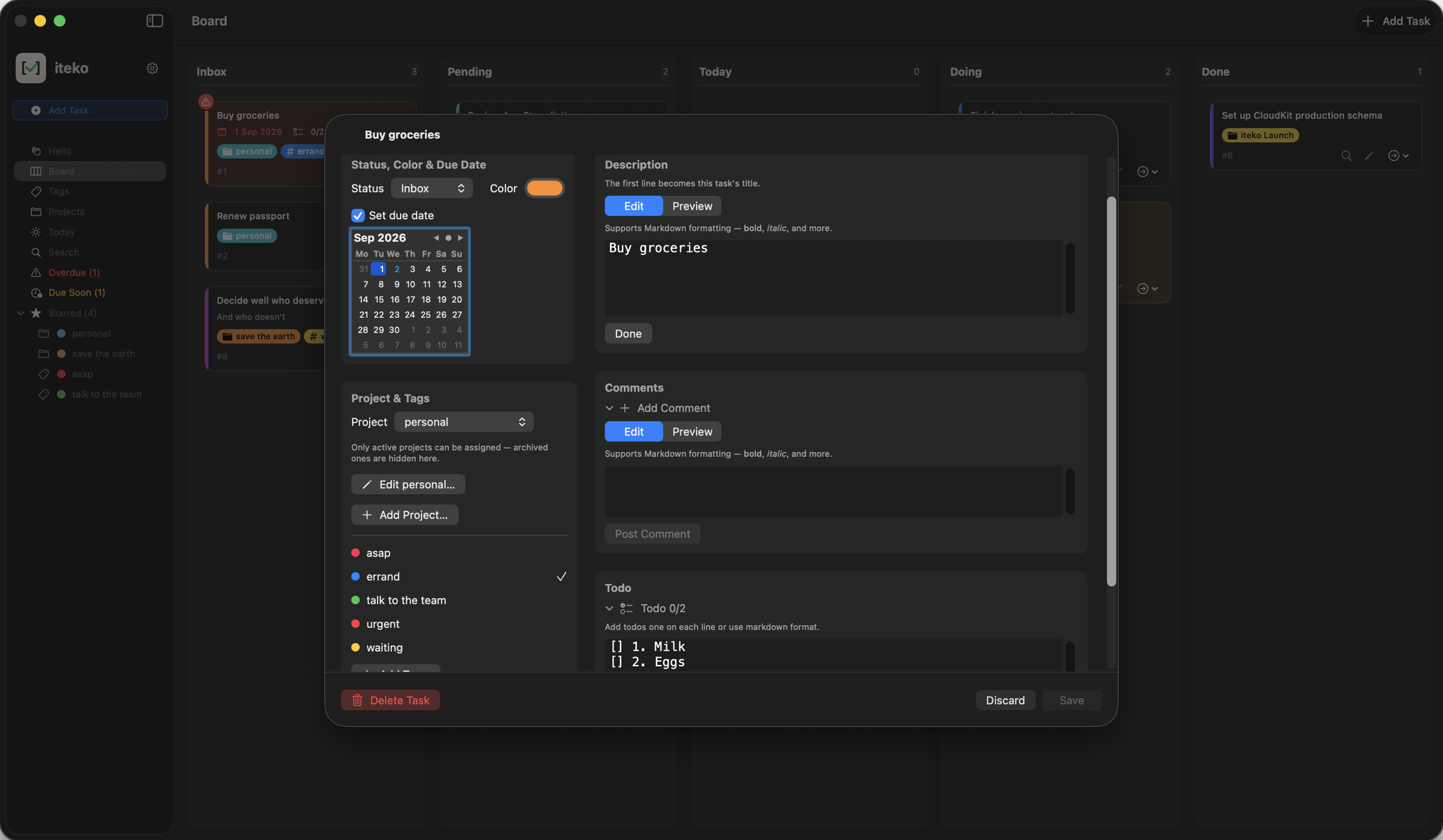Toggle the asap tag
The width and height of the screenshot is (1443, 840).
(x=458, y=553)
